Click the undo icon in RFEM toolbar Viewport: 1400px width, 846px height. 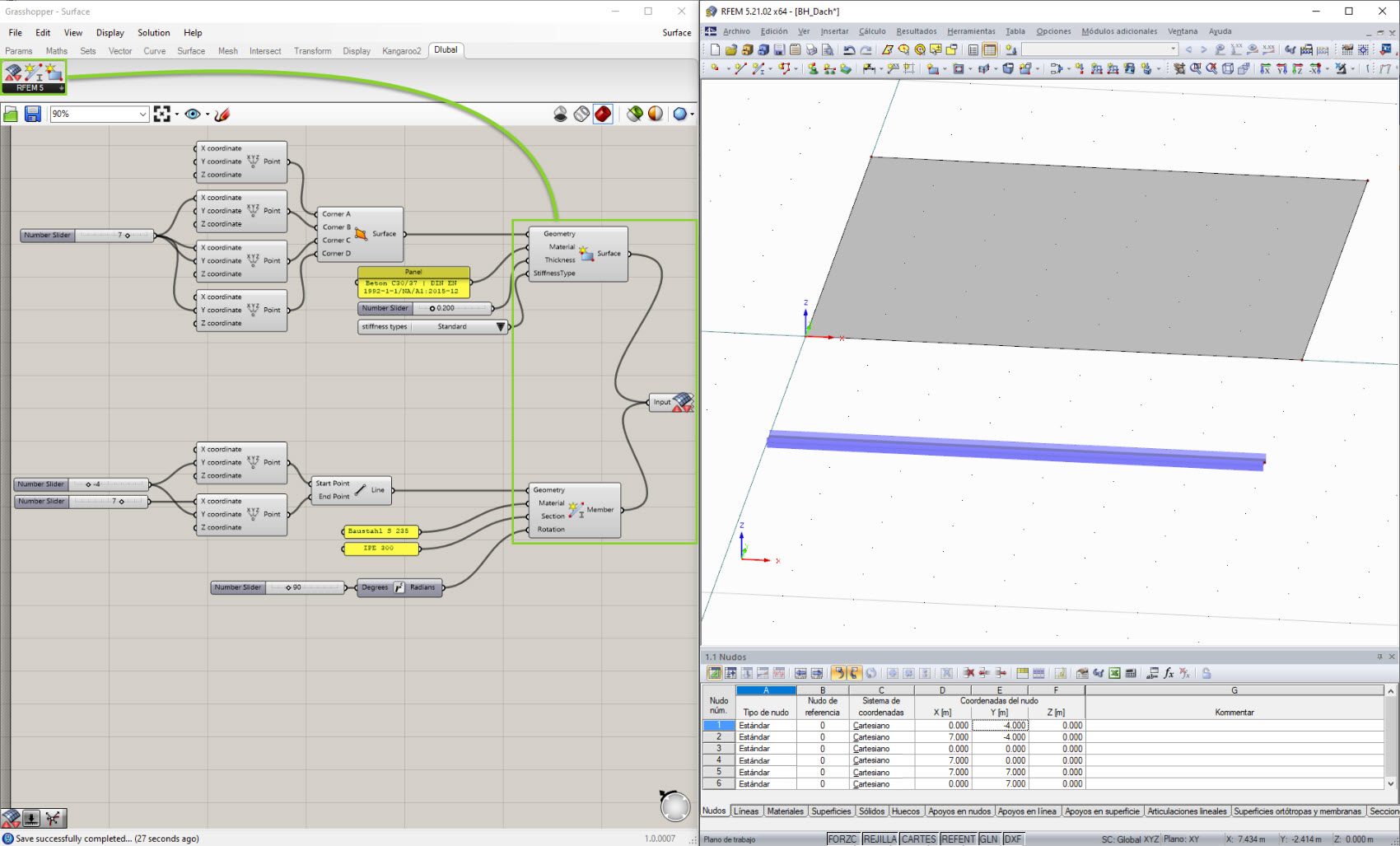[848, 49]
